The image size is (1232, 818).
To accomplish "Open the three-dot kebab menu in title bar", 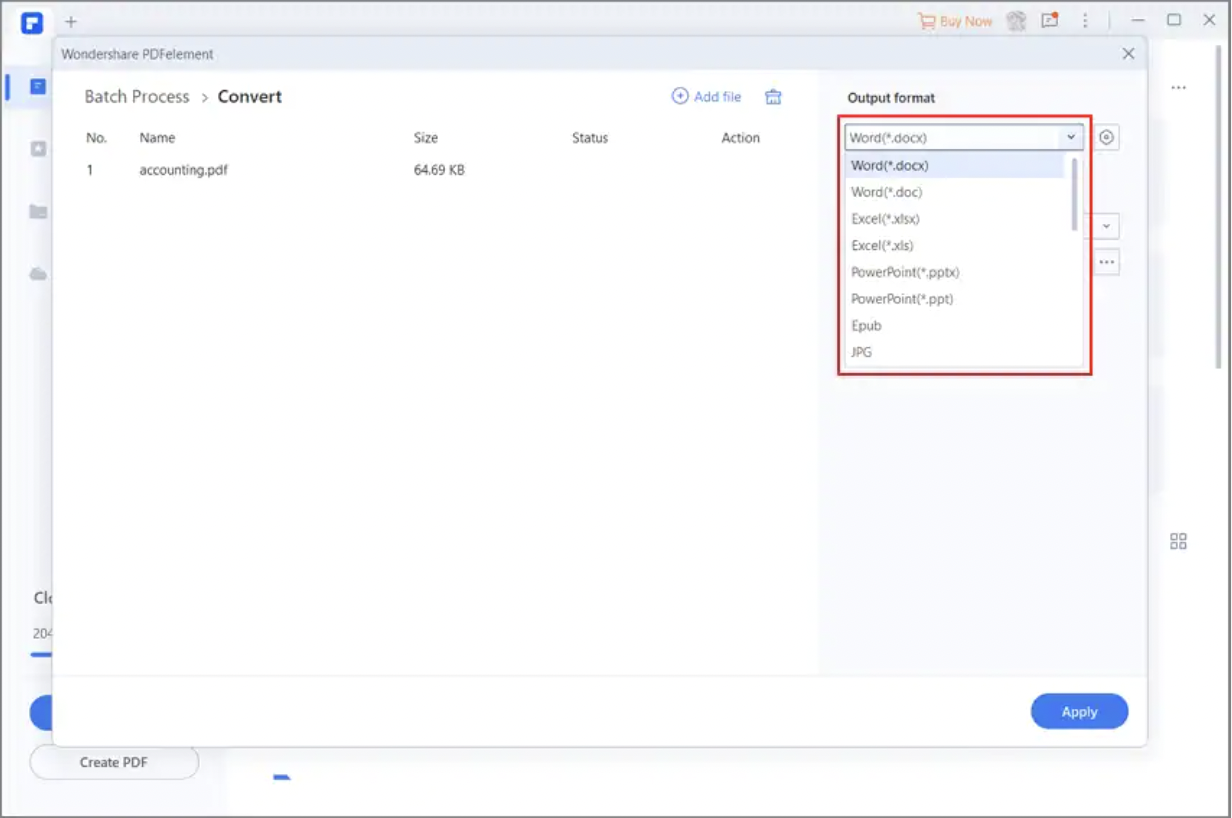I will tap(1085, 20).
